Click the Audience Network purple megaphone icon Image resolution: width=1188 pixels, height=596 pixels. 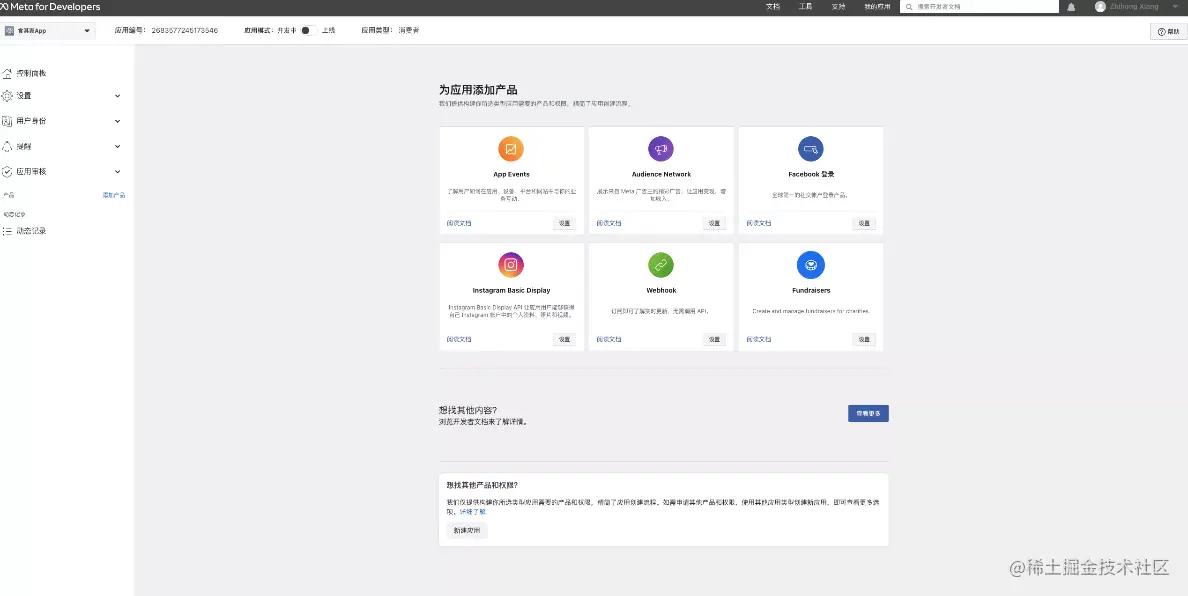[x=661, y=148]
